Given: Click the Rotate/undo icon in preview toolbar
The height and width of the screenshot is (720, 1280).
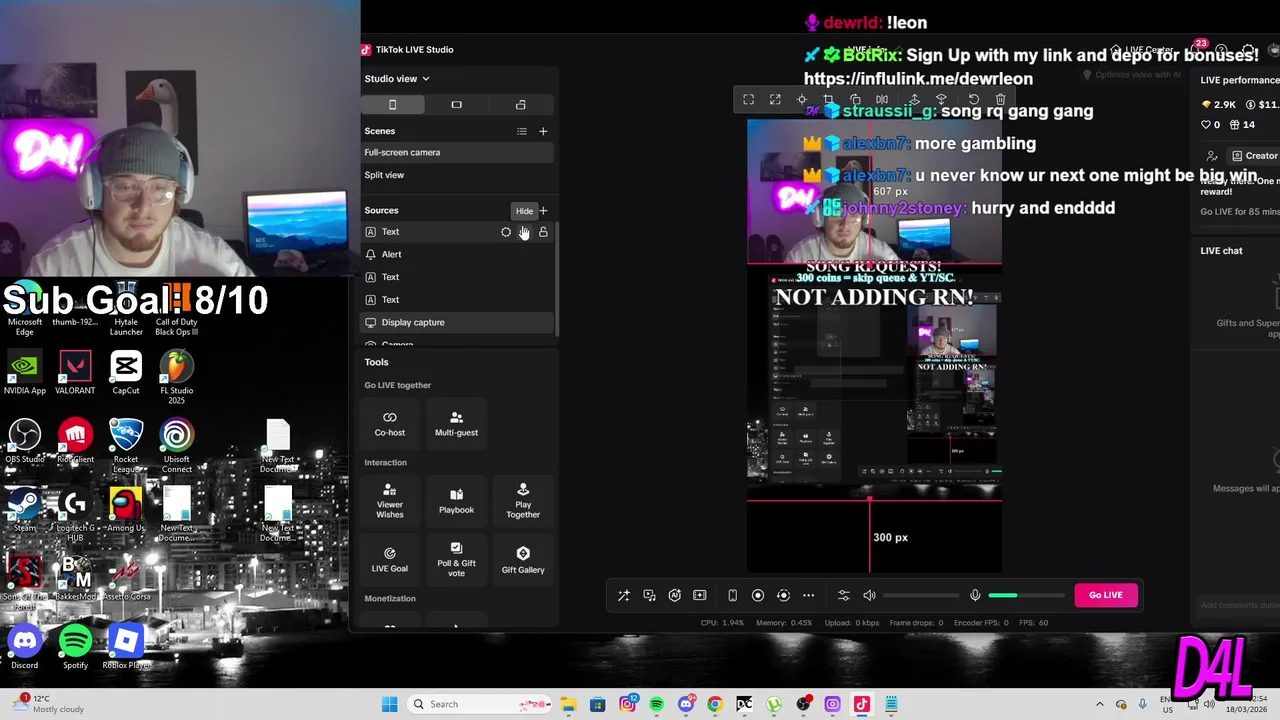Looking at the screenshot, I should point(974,100).
